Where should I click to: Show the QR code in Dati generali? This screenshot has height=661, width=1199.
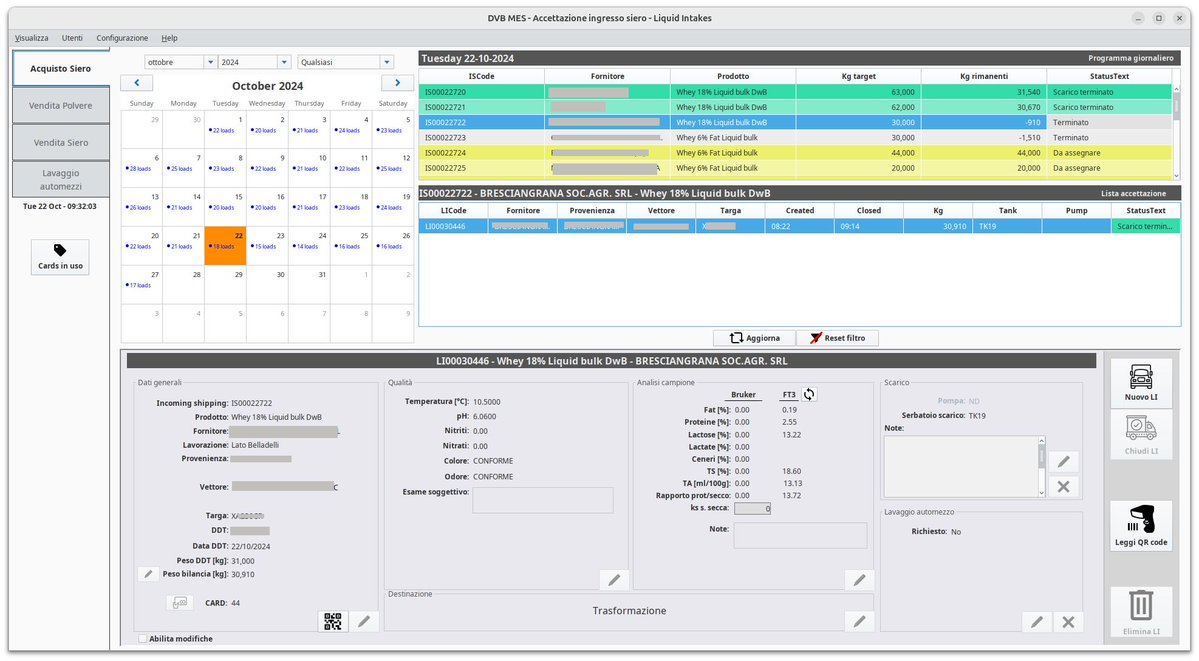(333, 621)
